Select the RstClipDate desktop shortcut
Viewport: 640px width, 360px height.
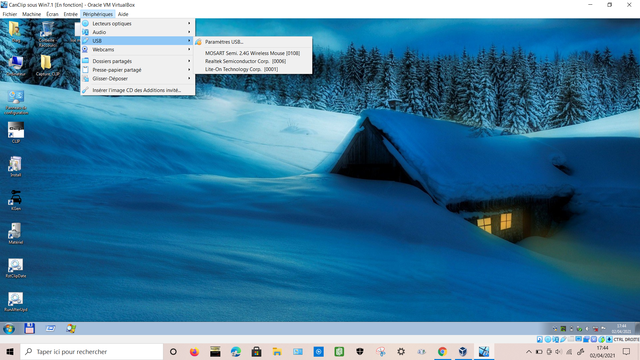(16, 268)
